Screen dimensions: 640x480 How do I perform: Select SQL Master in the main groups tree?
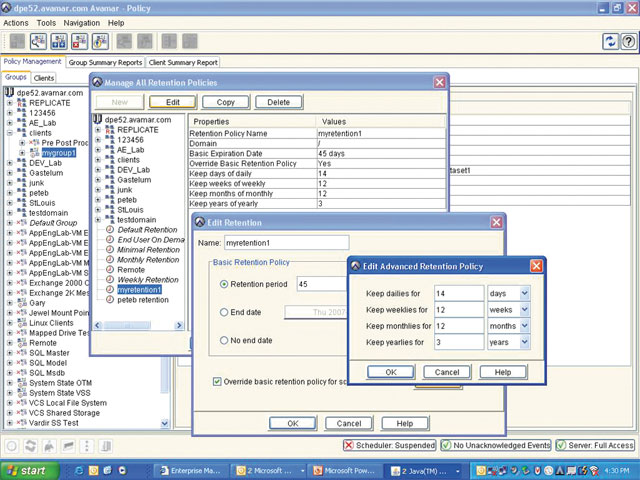point(49,353)
